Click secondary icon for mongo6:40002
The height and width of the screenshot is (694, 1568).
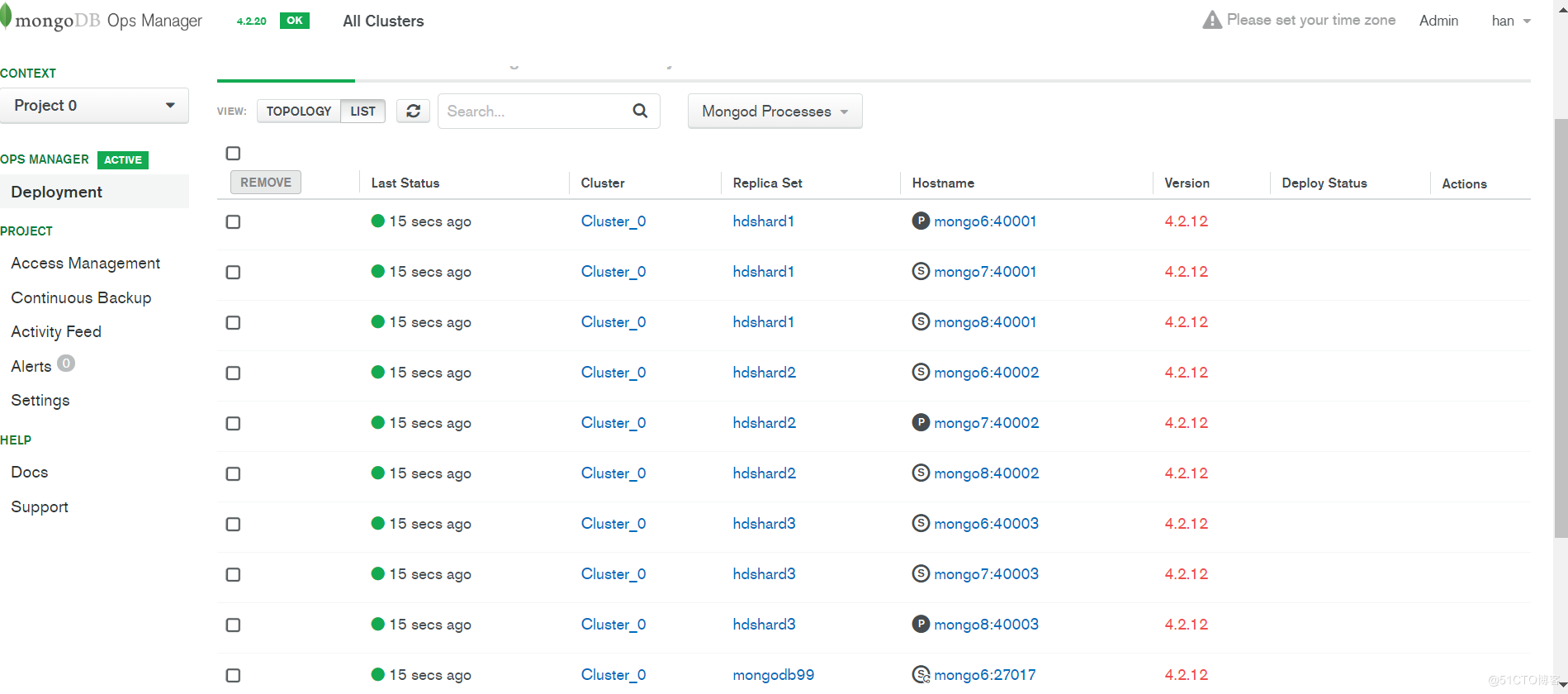click(x=921, y=372)
